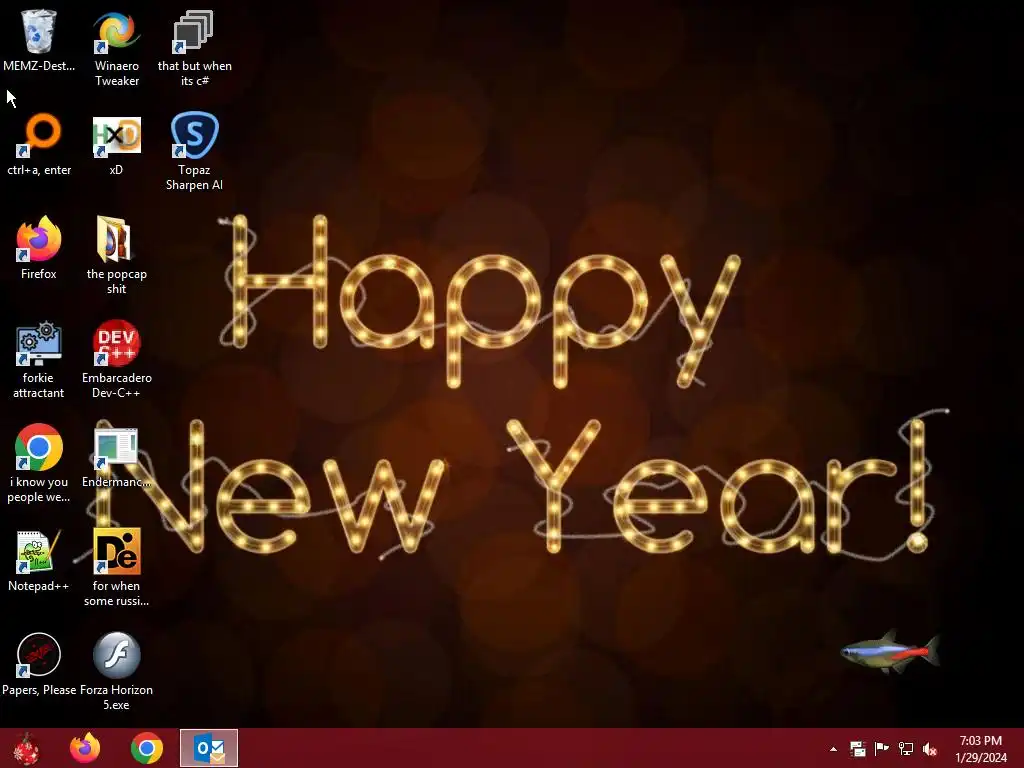Open Firefox from the taskbar

pyautogui.click(x=85, y=748)
